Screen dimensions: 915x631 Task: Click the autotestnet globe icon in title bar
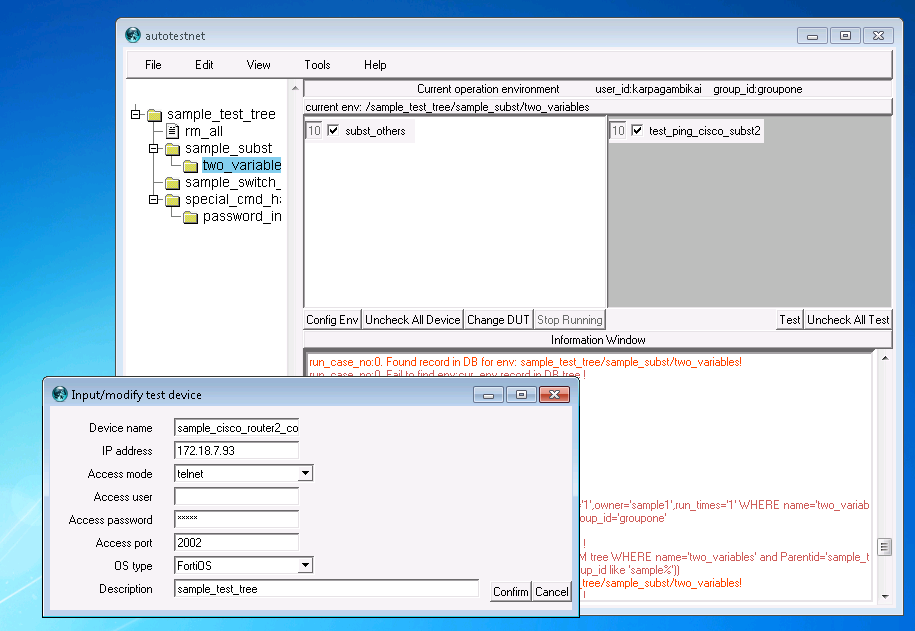[132, 35]
